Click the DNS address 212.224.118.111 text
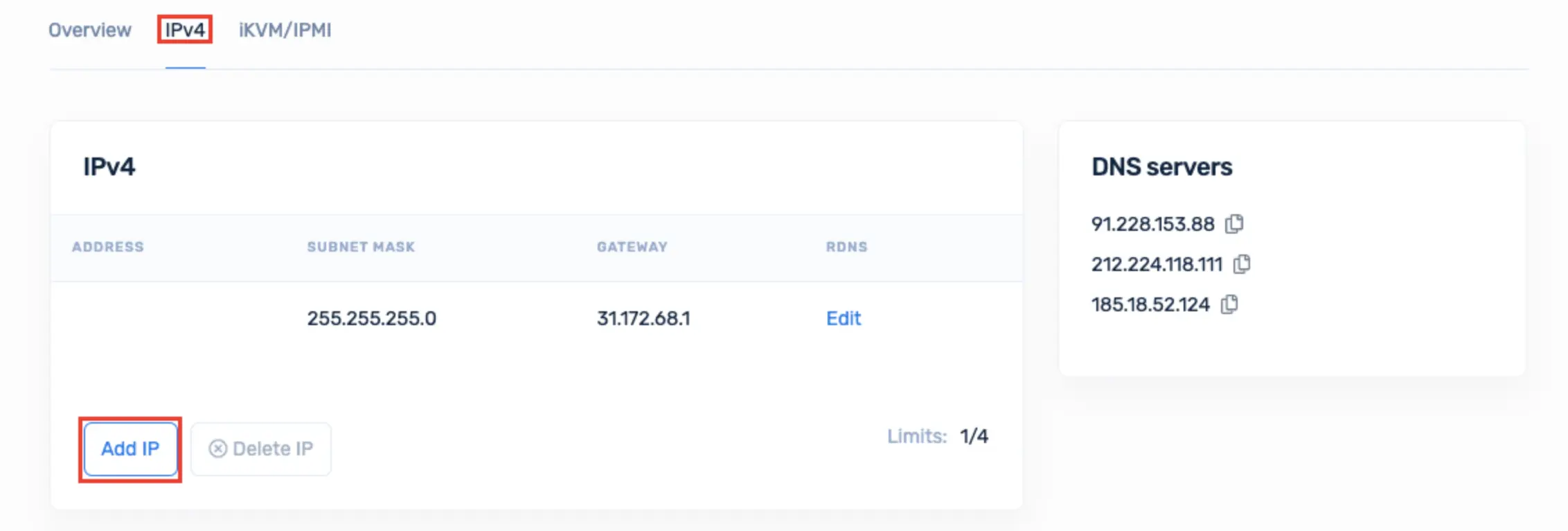Image resolution: width=1568 pixels, height=531 pixels. coord(1157,264)
